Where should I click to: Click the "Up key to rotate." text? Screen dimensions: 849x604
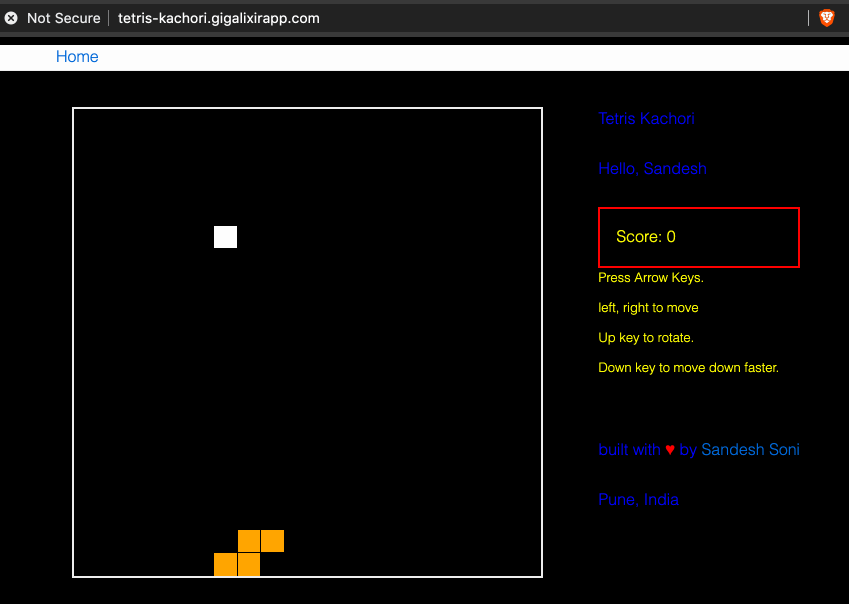click(x=646, y=338)
